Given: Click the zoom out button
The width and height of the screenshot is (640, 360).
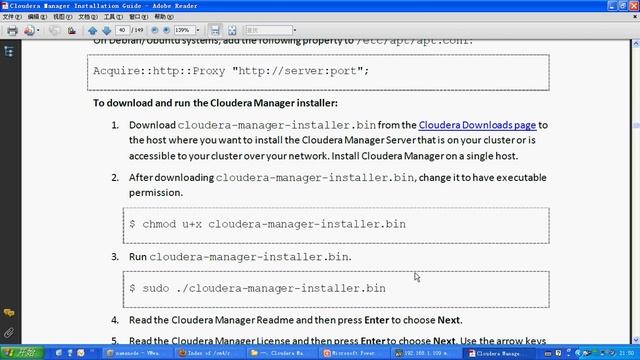Looking at the screenshot, I should pos(155,30).
